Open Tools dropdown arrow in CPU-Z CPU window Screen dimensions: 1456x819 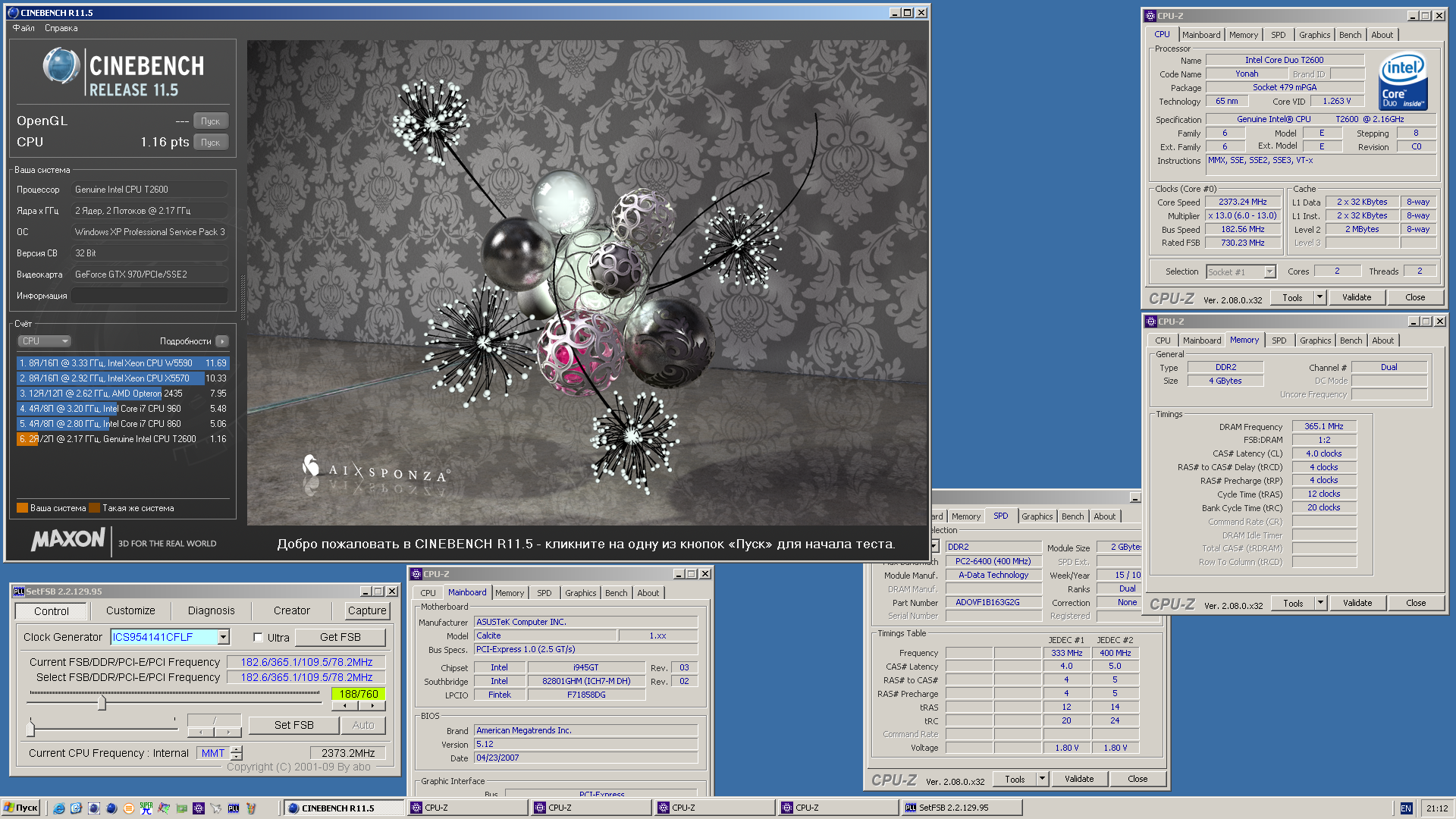[x=1320, y=297]
